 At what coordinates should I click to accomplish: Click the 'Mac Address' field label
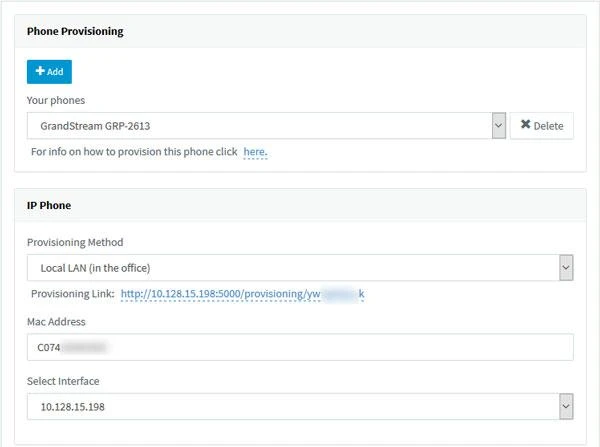tap(56, 321)
